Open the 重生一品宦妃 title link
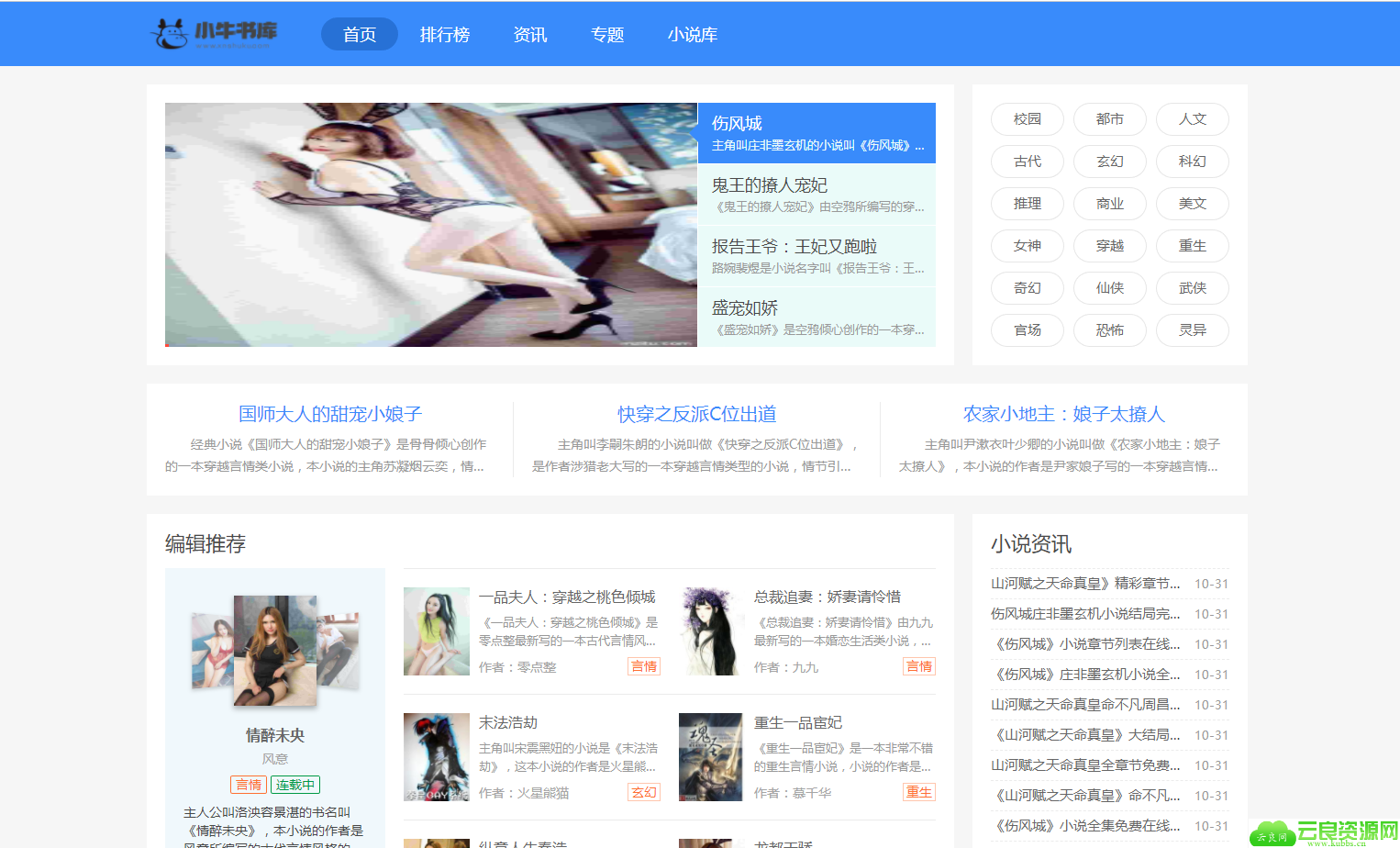The height and width of the screenshot is (848, 1400). (798, 723)
